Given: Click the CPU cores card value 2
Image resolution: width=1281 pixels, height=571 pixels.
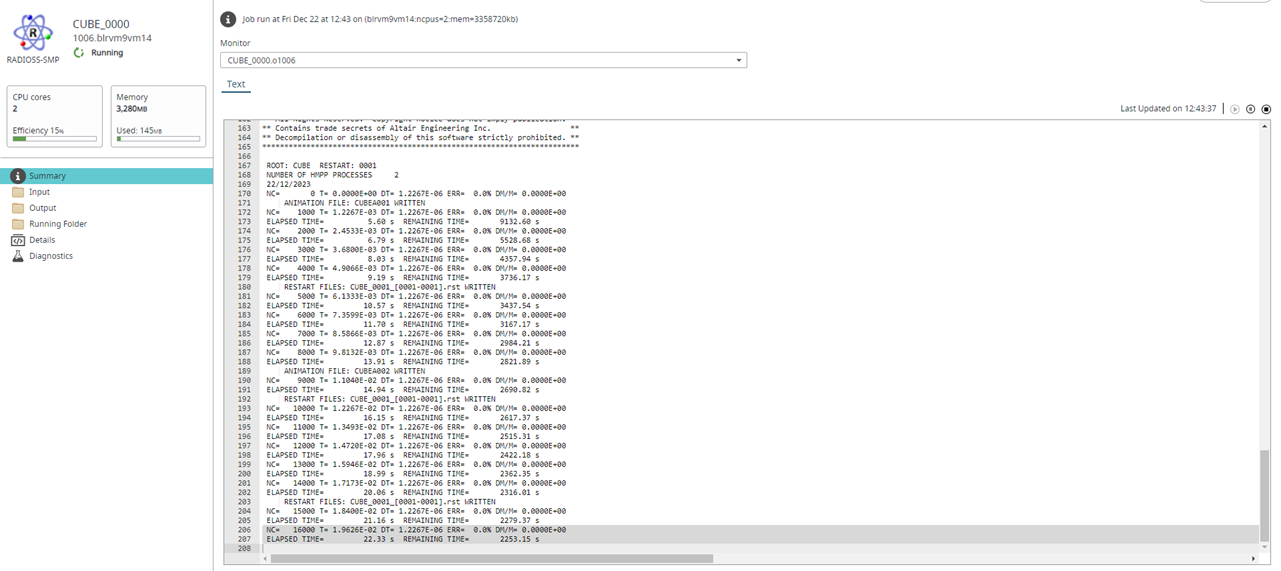Looking at the screenshot, I should coord(15,108).
